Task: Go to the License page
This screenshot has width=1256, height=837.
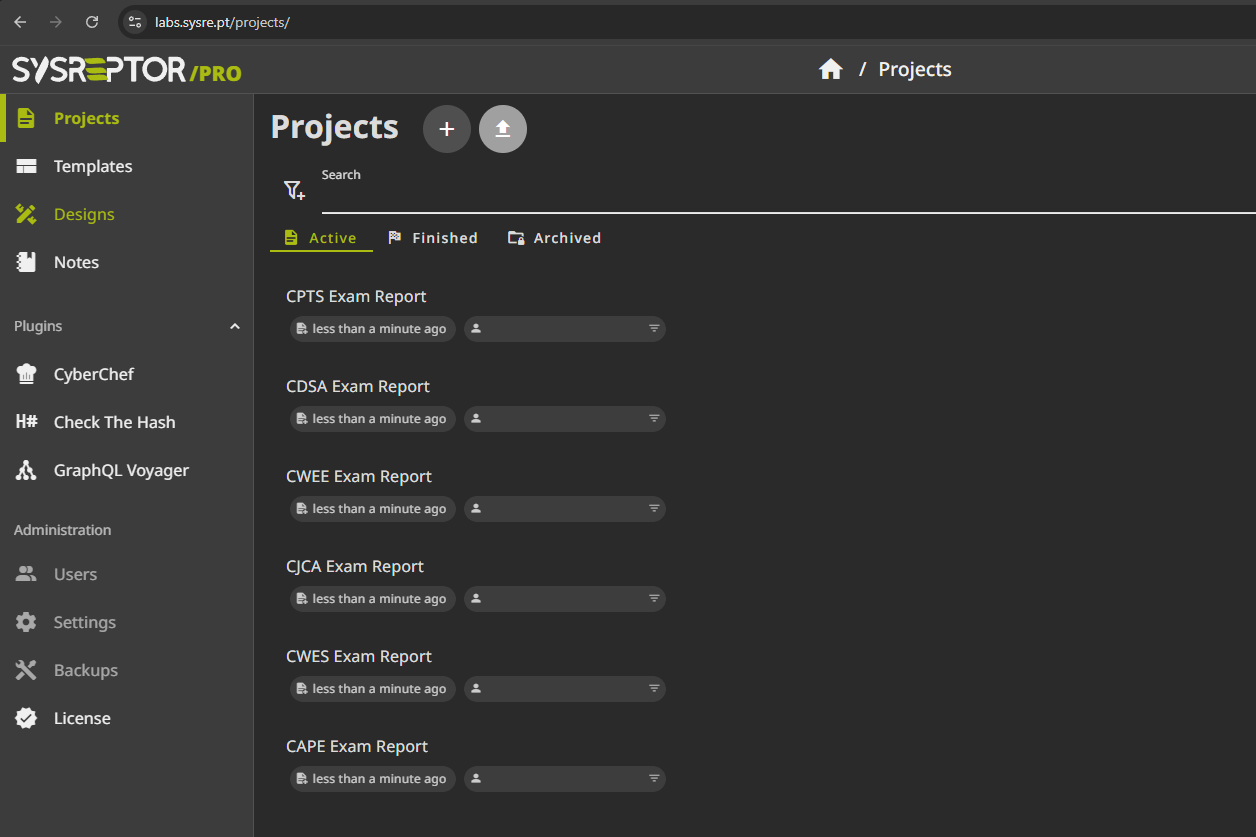Action: (x=82, y=718)
